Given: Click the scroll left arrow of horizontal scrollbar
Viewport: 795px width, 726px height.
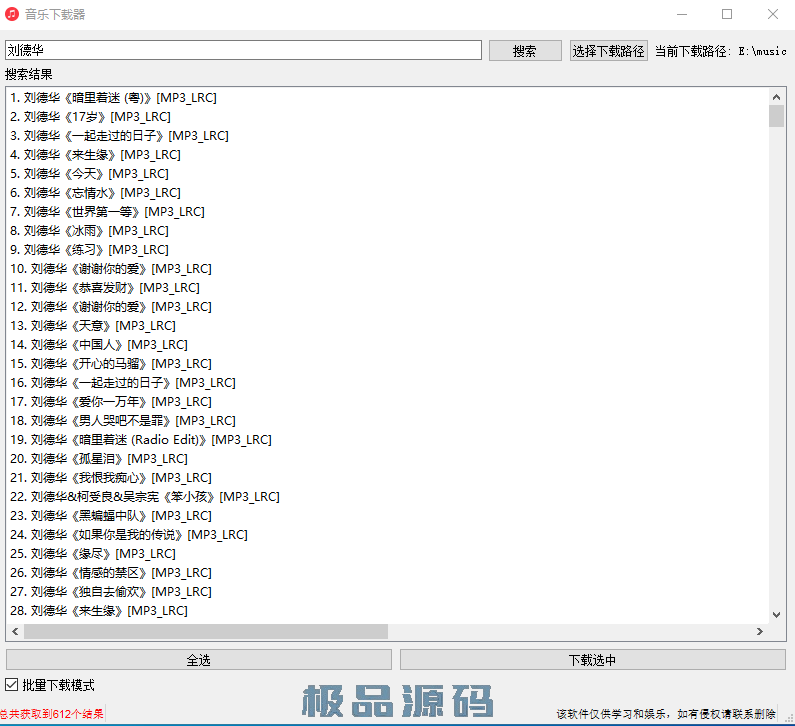Looking at the screenshot, I should [x=15, y=632].
